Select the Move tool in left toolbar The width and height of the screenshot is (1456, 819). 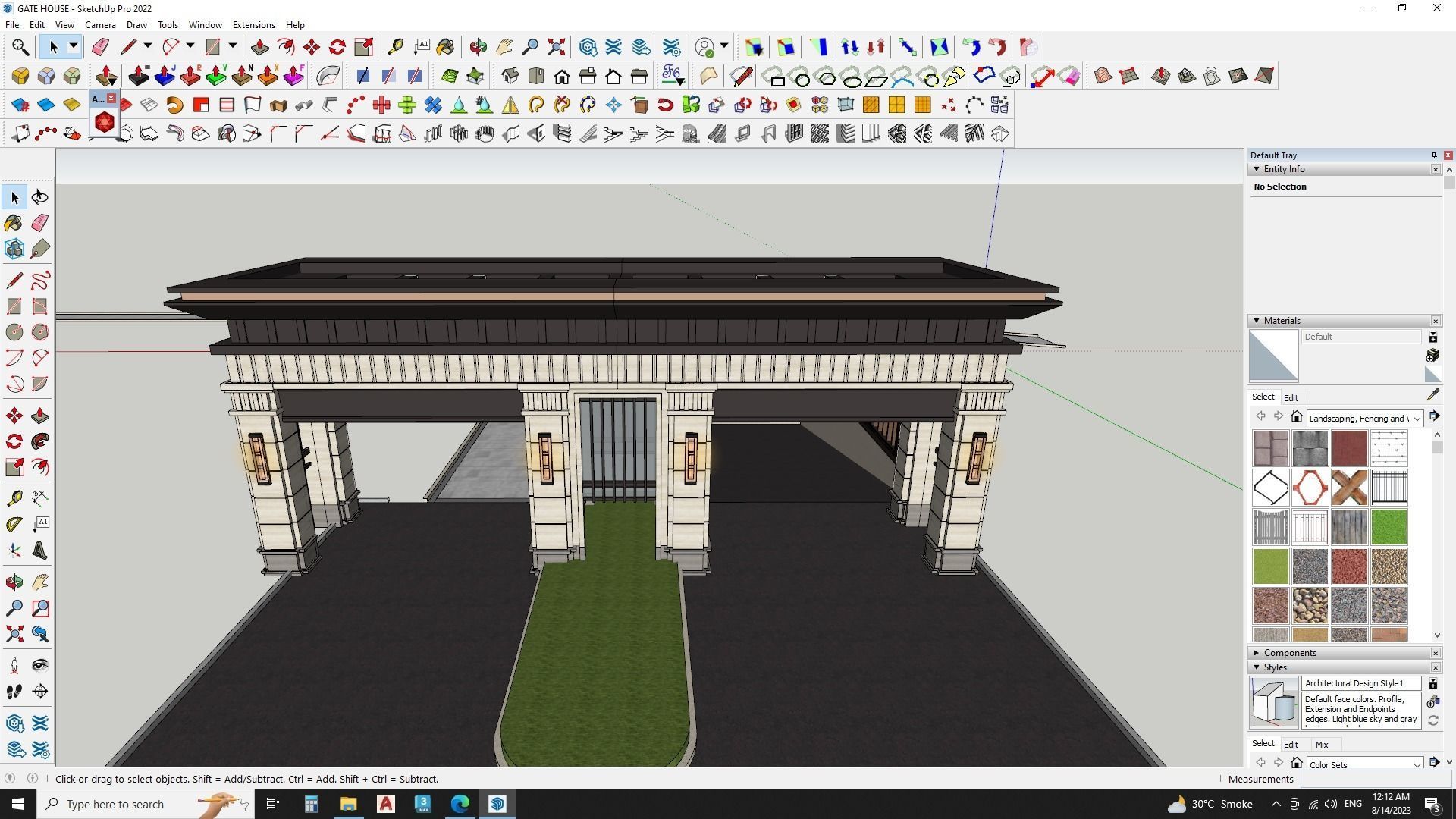tap(14, 416)
